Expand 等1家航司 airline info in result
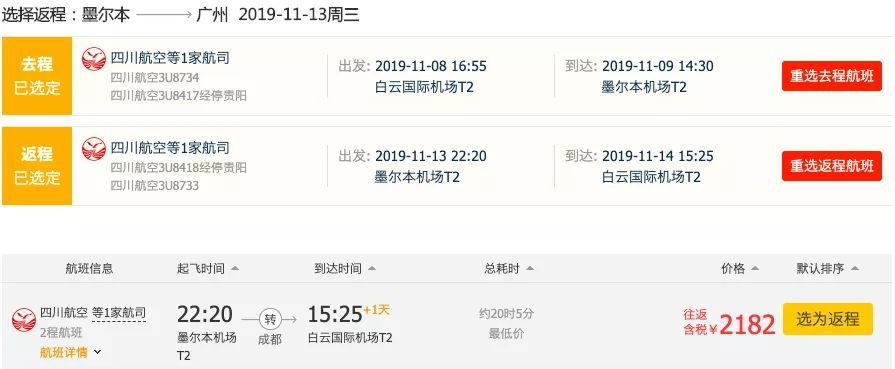895x369 pixels. pos(119,313)
